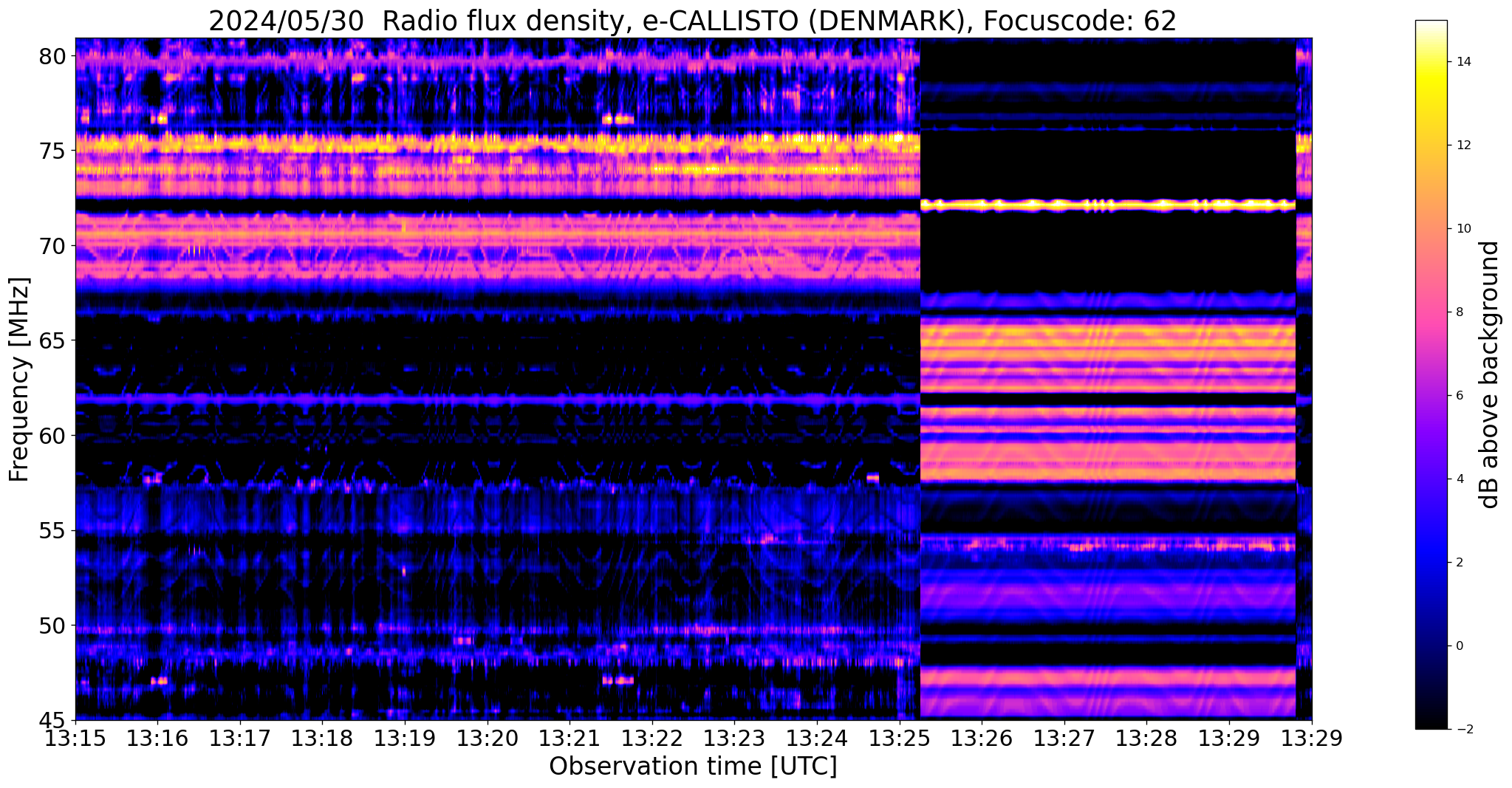This screenshot has width=1512, height=788.
Task: Click the 13:27 time tick label
Action: [1064, 739]
